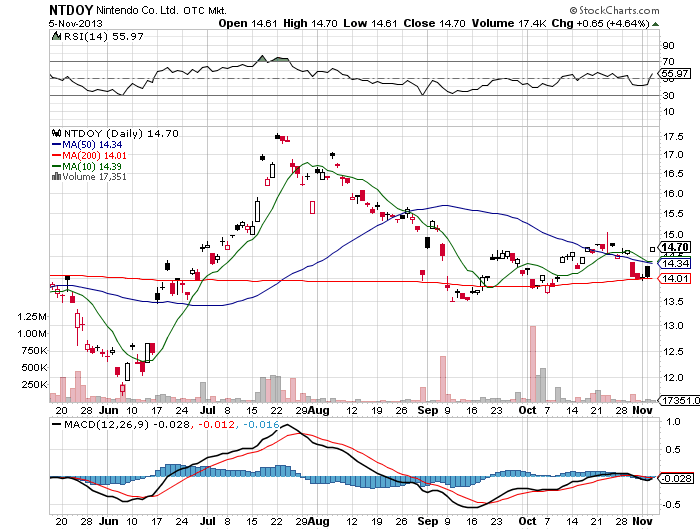
Task: Click the Low 14.61 value
Action: tap(370, 23)
